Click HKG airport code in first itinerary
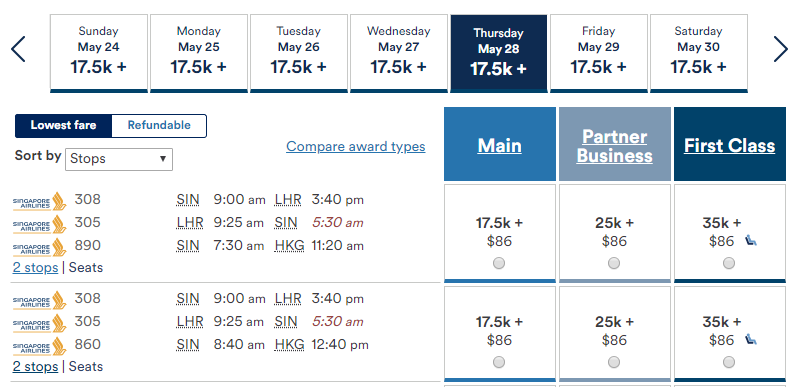 pos(289,246)
